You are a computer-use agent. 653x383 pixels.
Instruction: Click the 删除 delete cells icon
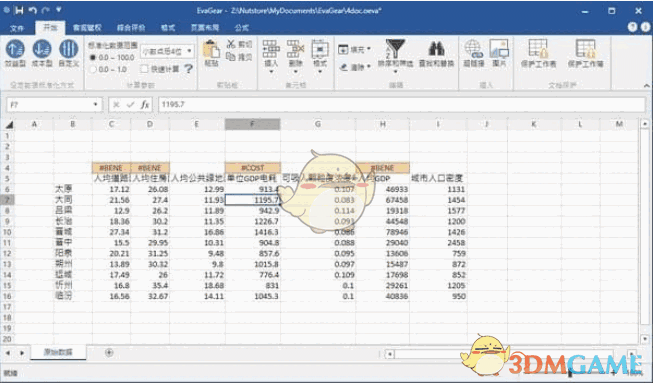[295, 49]
